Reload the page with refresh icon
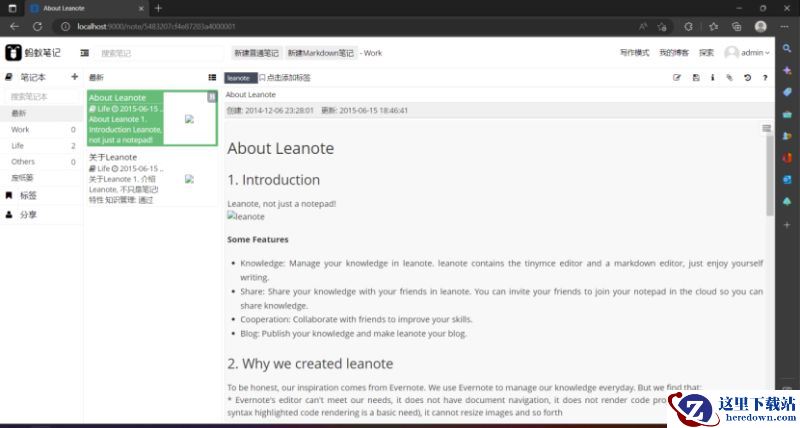The width and height of the screenshot is (800, 428). pyautogui.click(x=37, y=27)
